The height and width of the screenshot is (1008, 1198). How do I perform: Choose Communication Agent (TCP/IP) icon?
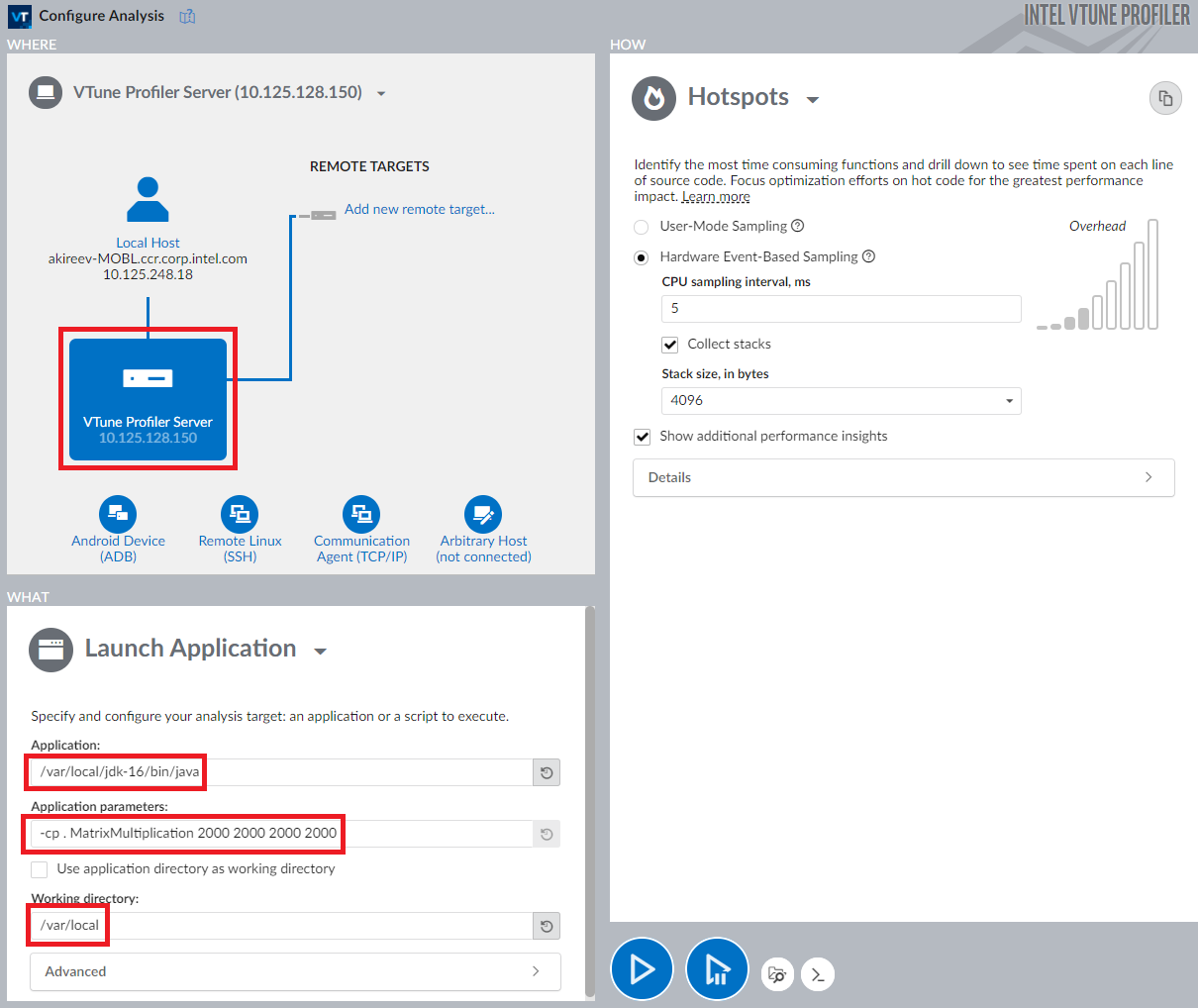click(361, 514)
